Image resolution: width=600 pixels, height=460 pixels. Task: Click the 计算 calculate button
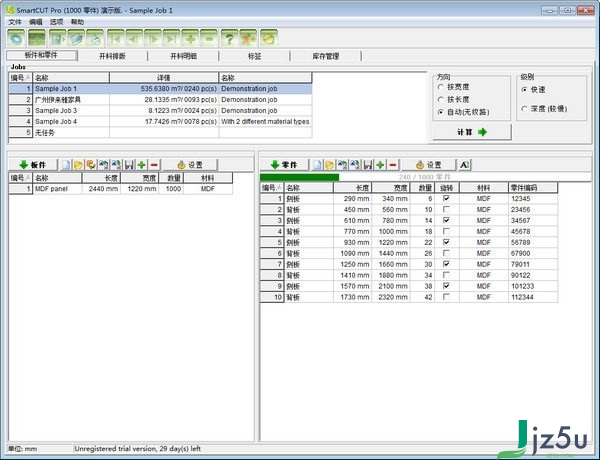tap(472, 132)
